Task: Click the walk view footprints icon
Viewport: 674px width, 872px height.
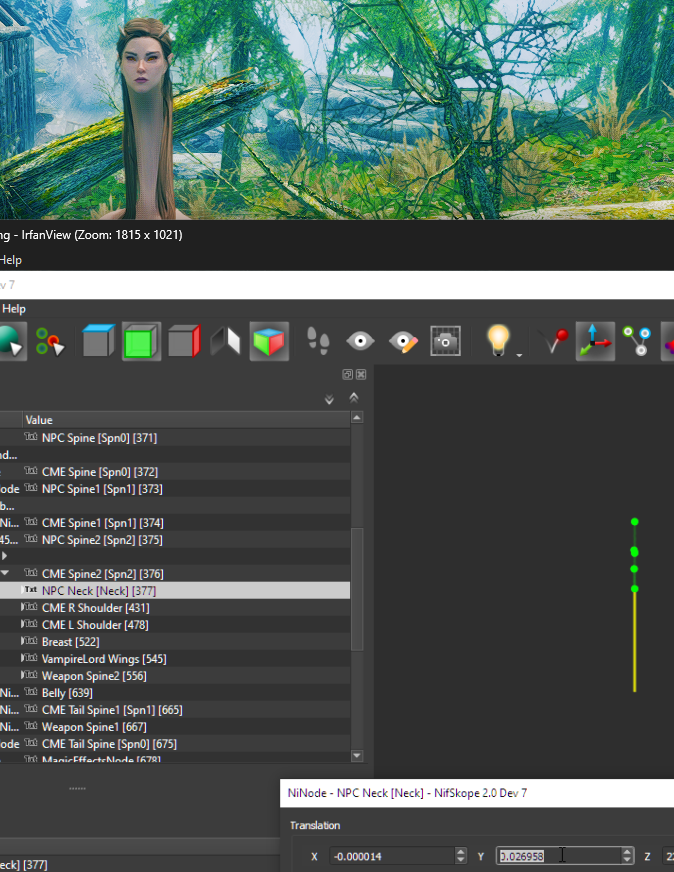Action: pos(317,342)
